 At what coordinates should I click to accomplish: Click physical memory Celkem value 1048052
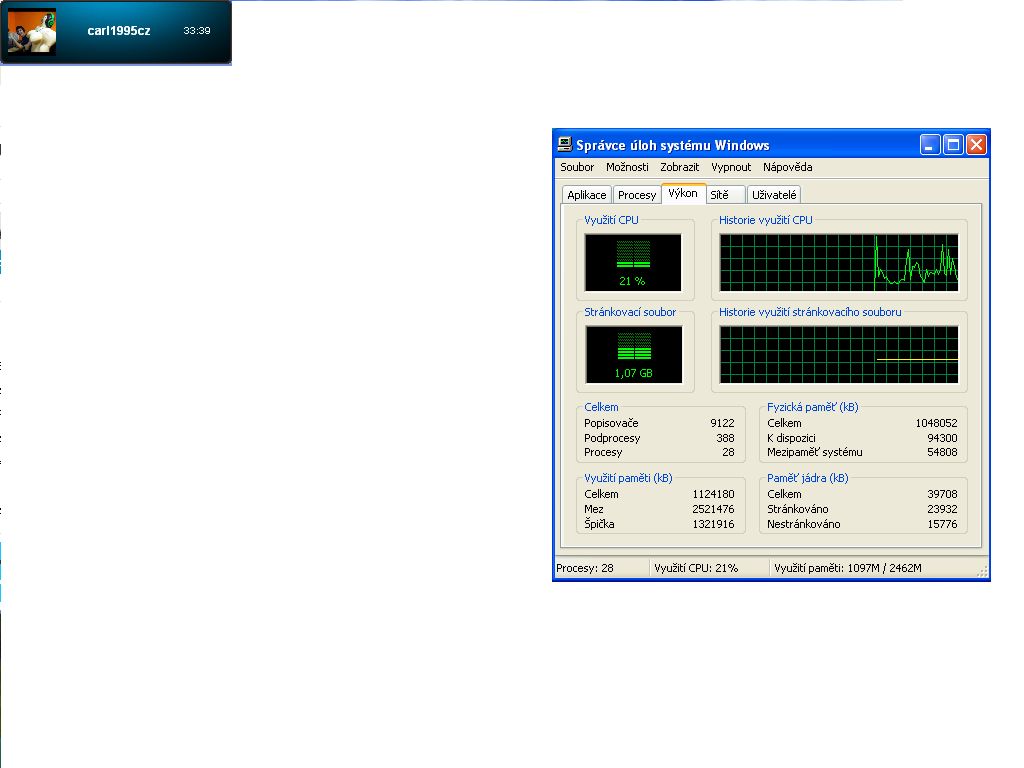[936, 423]
